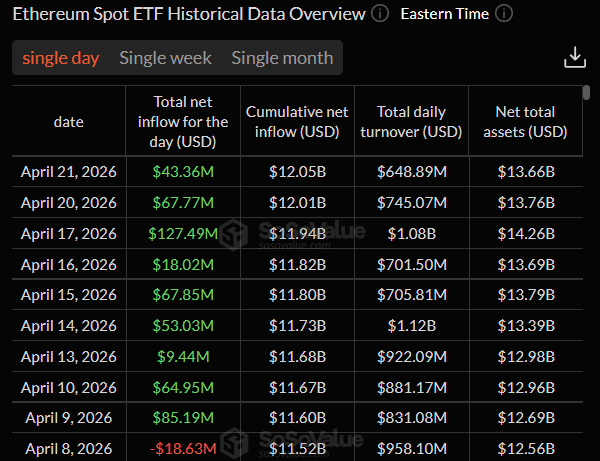Click the $701.50M daily turnover cell
This screenshot has height=461, width=600.
pyautogui.click(x=412, y=264)
